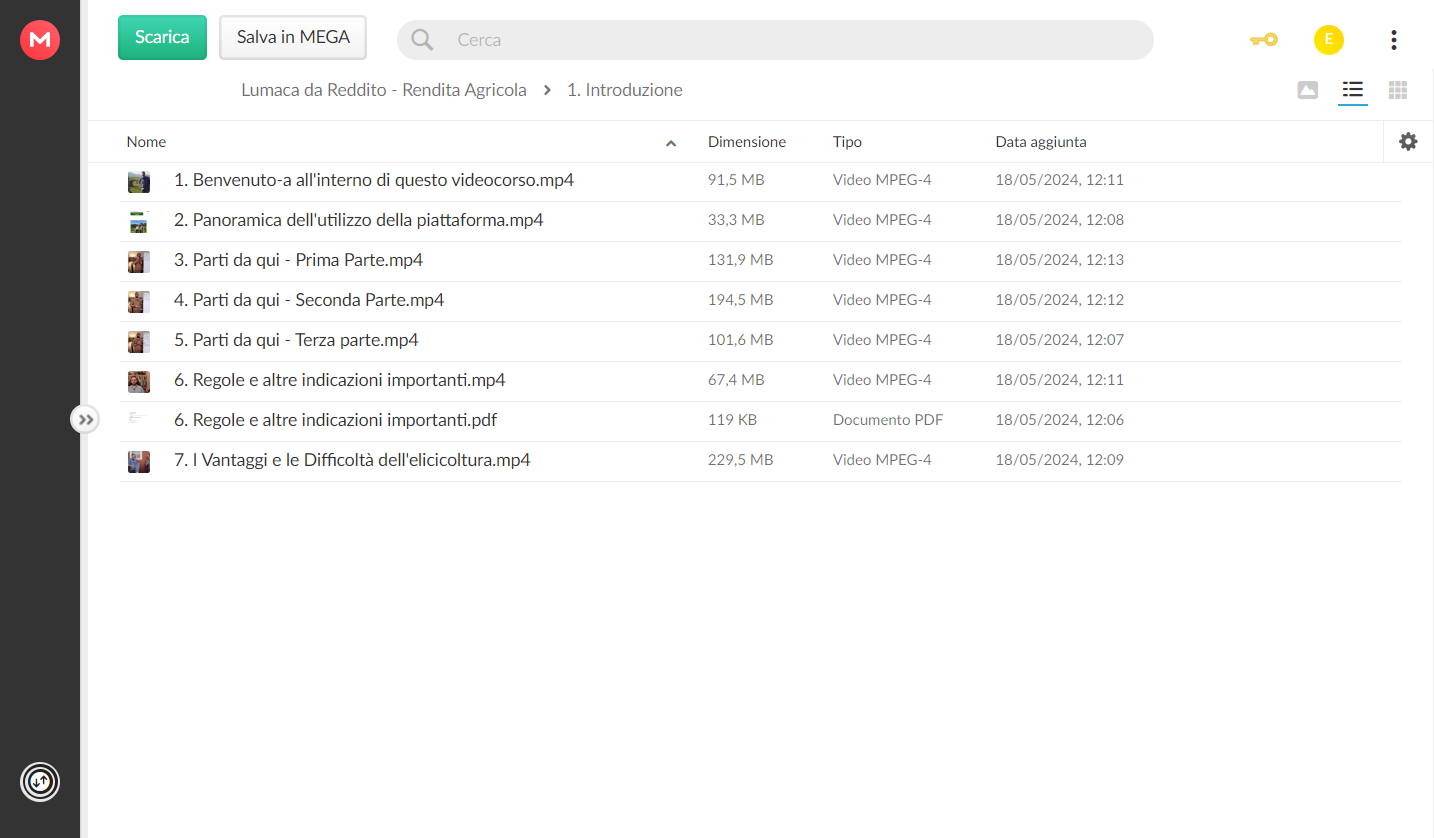Click the Salva in MEGA button
This screenshot has height=838, width=1434.
(x=293, y=37)
